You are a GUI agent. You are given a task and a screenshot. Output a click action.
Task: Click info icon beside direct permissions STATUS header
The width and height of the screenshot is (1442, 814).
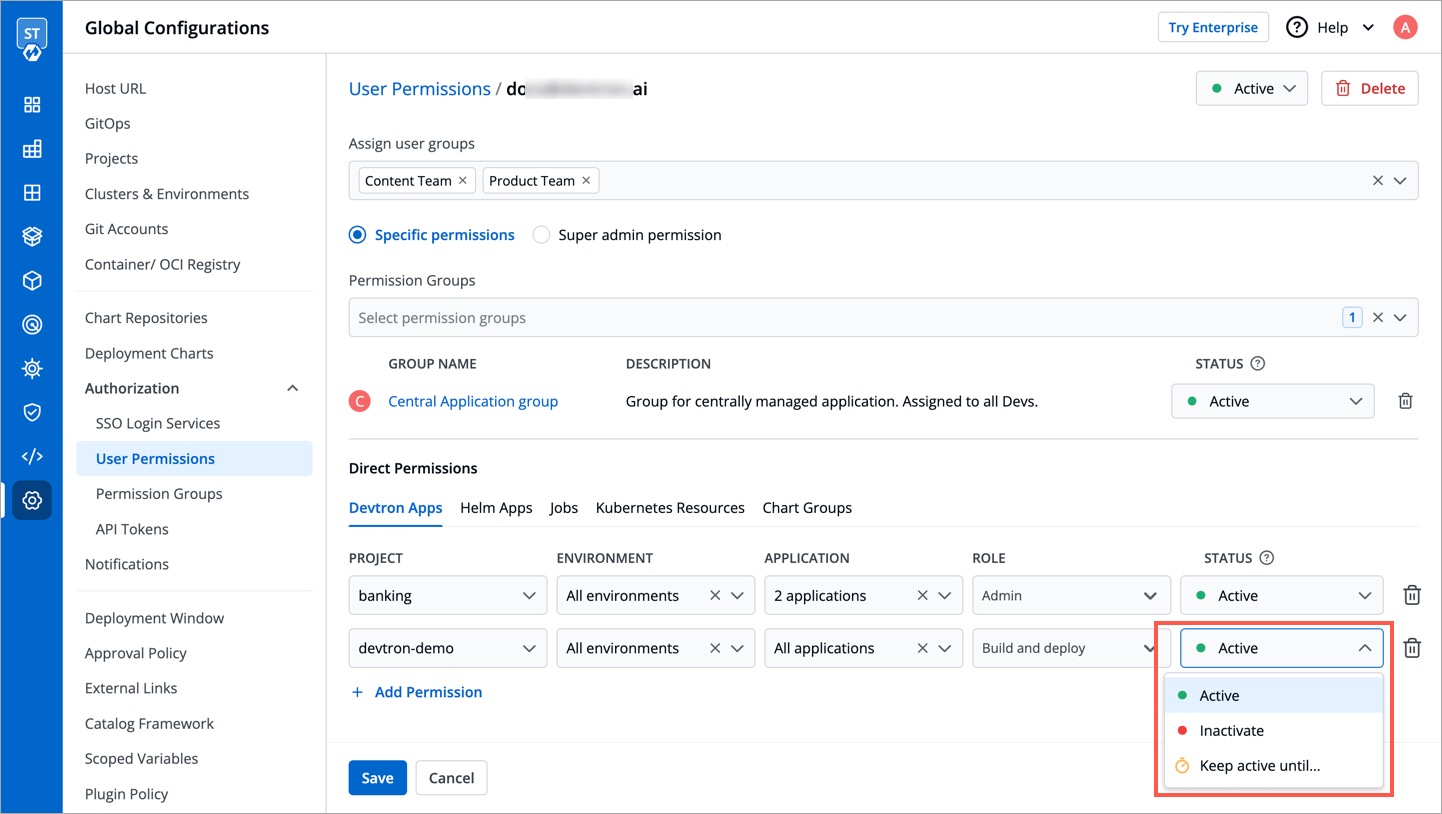[x=1267, y=558]
